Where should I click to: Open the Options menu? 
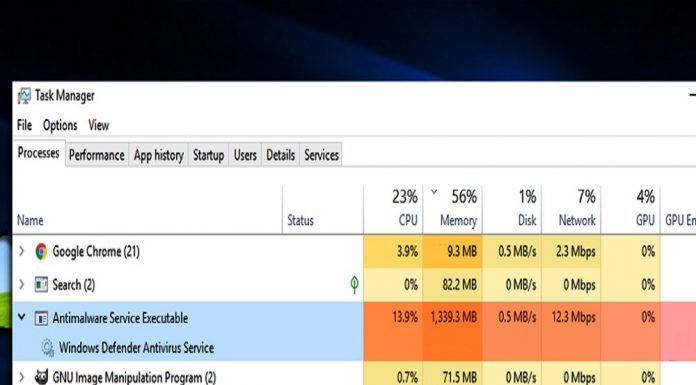click(x=60, y=125)
